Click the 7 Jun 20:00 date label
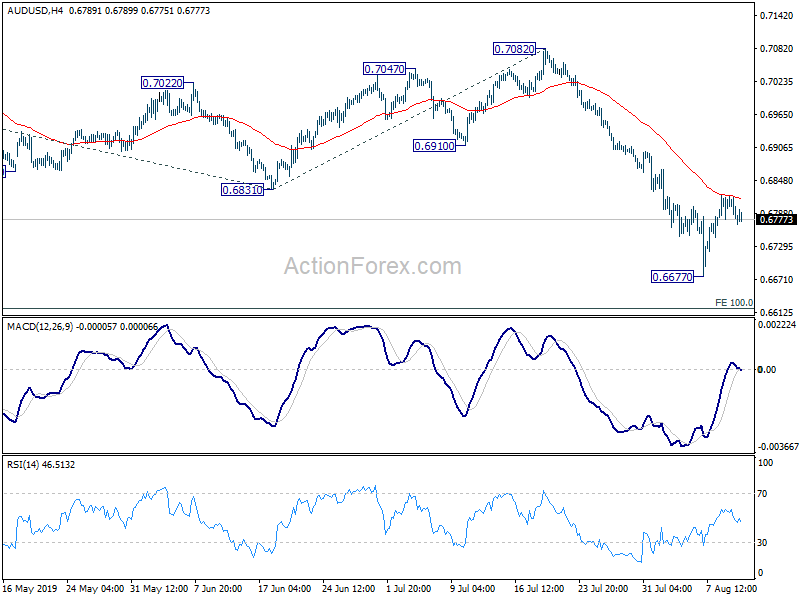 click(x=218, y=588)
